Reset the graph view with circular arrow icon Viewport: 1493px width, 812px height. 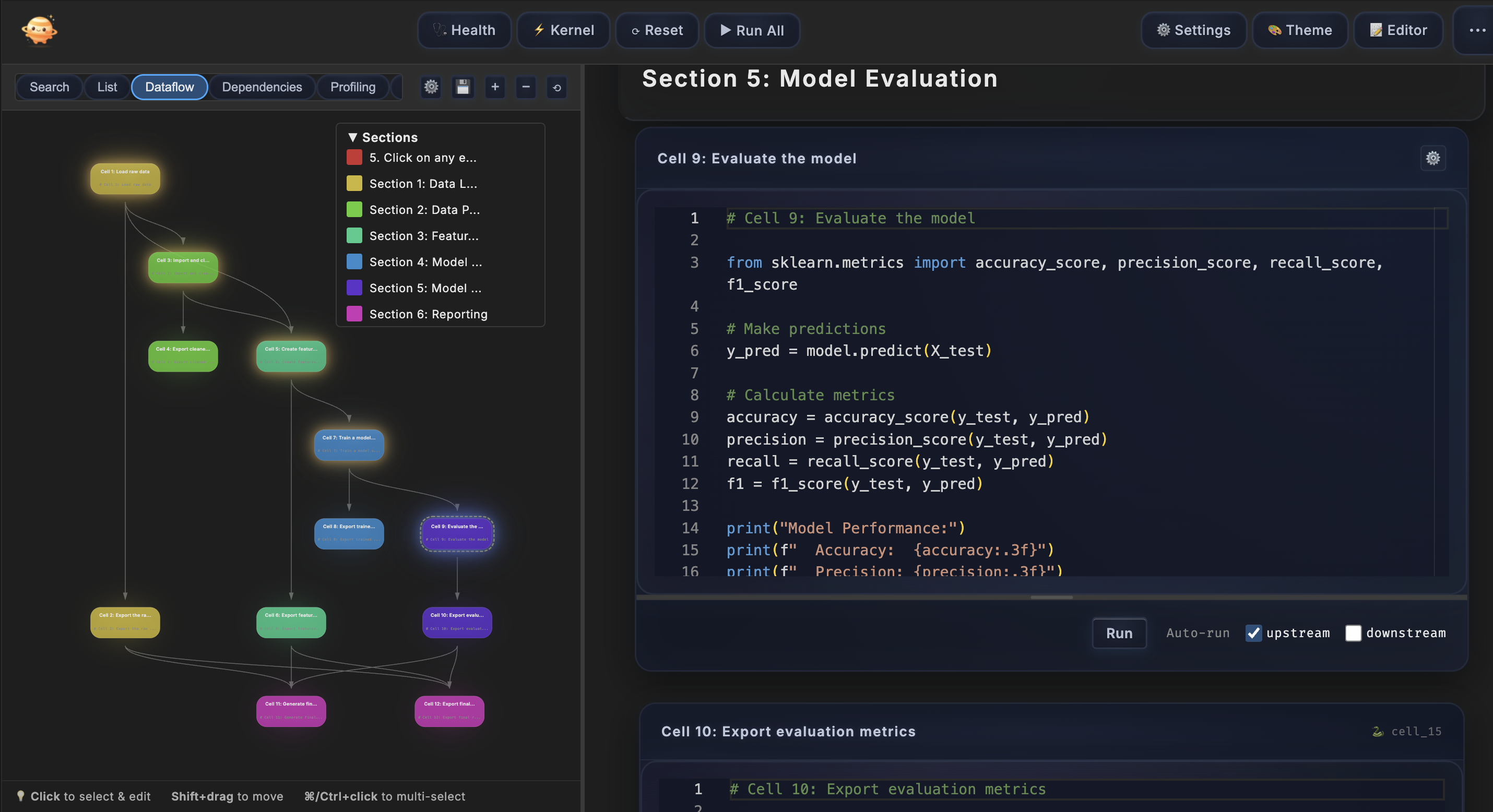tap(556, 88)
